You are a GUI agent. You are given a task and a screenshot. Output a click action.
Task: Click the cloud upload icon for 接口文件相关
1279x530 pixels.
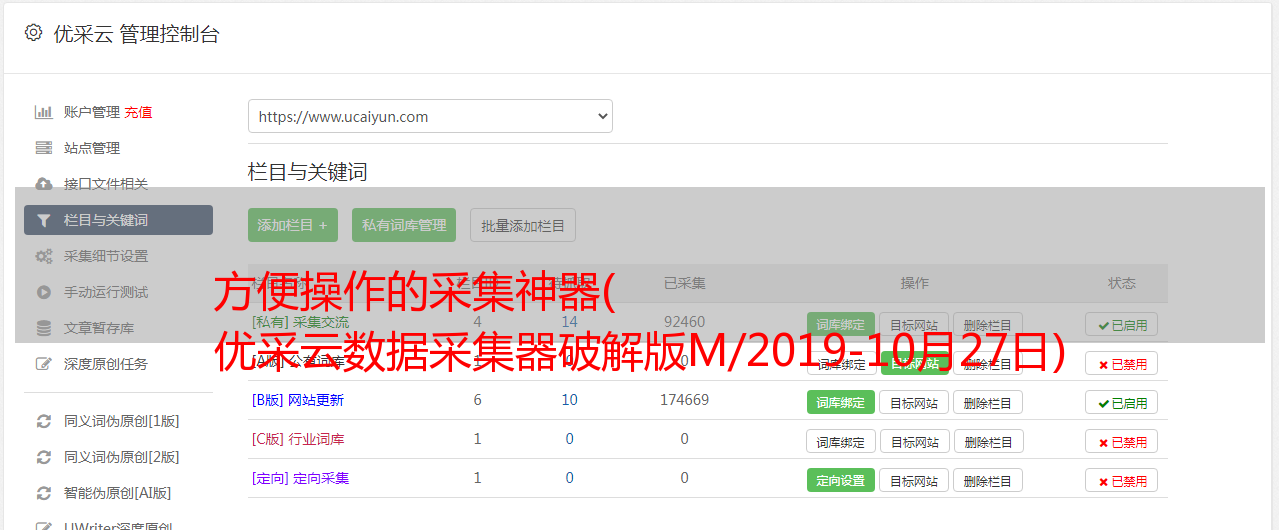point(44,184)
